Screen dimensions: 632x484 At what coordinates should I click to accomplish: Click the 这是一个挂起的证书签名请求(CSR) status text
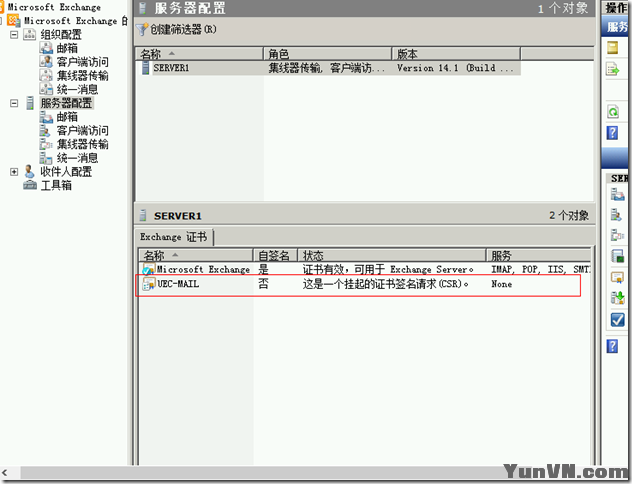click(x=386, y=284)
